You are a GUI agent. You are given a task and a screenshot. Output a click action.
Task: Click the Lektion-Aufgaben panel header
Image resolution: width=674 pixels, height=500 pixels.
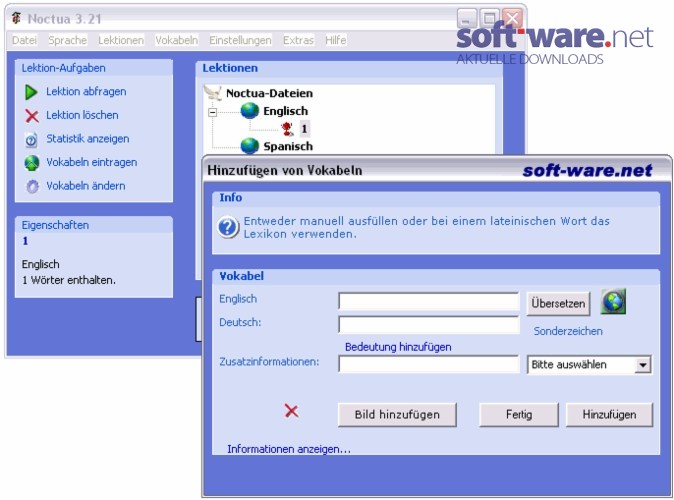(x=94, y=68)
